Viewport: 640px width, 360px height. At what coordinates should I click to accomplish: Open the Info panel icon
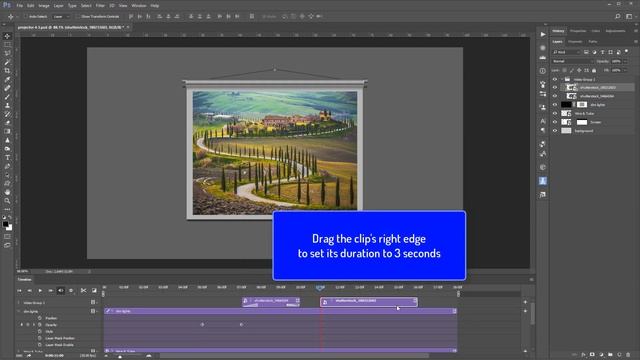[x=542, y=71]
